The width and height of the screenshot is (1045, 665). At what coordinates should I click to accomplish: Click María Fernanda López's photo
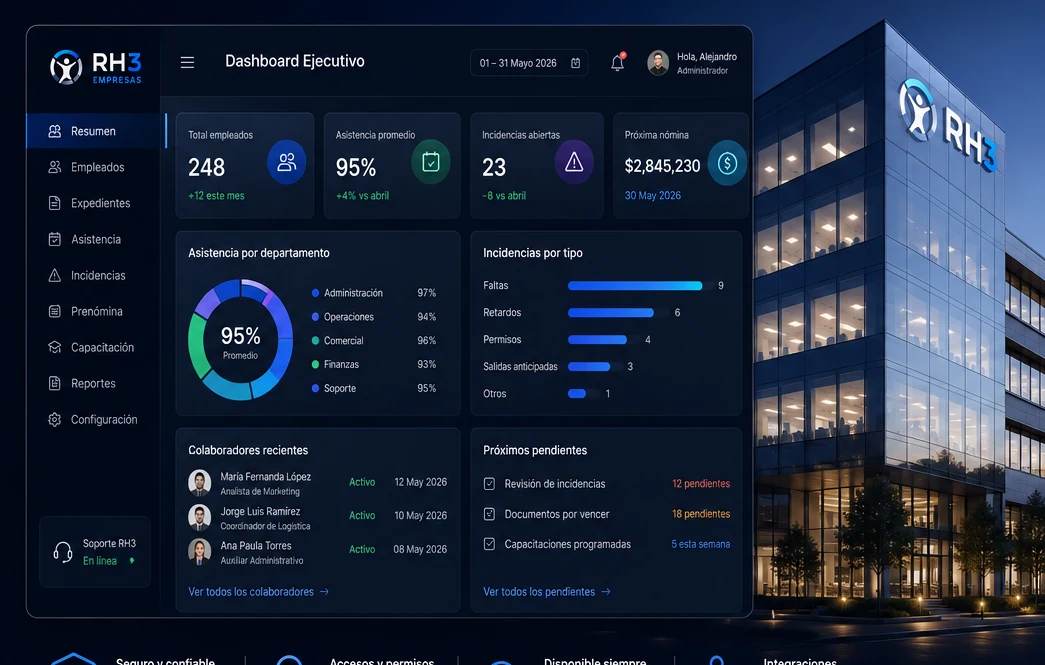199,482
